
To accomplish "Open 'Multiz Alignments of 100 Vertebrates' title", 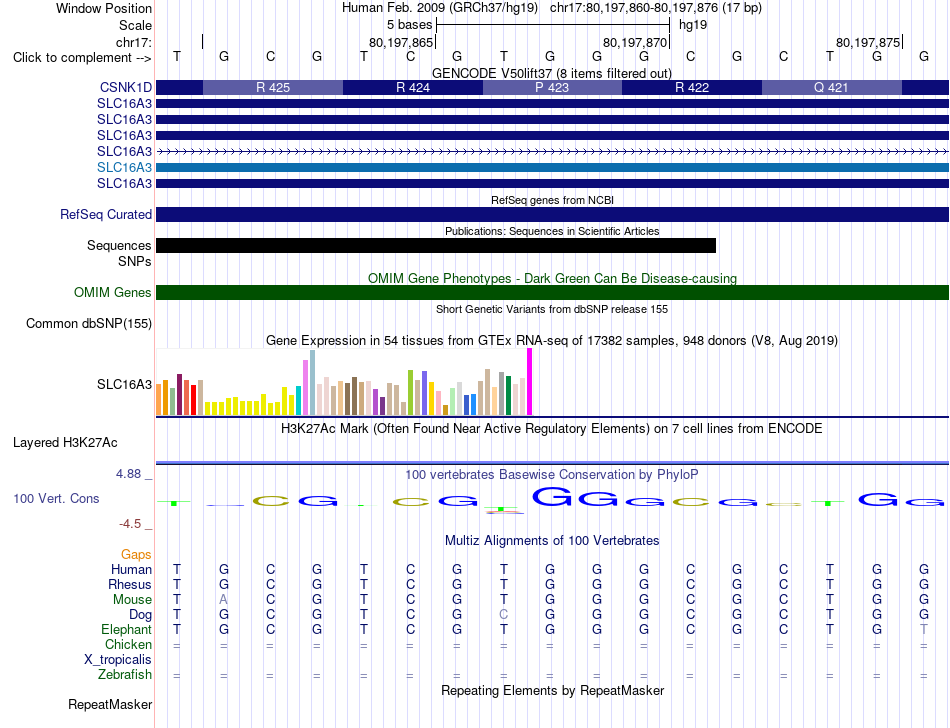I will coord(552,540).
